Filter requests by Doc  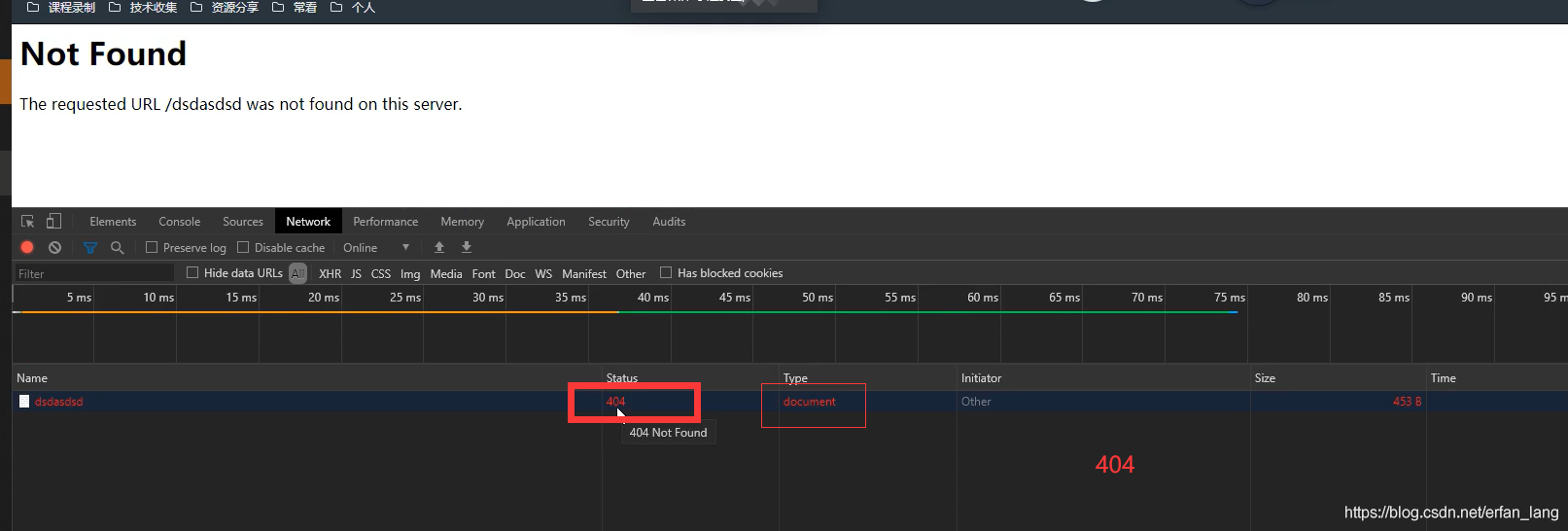click(x=515, y=274)
